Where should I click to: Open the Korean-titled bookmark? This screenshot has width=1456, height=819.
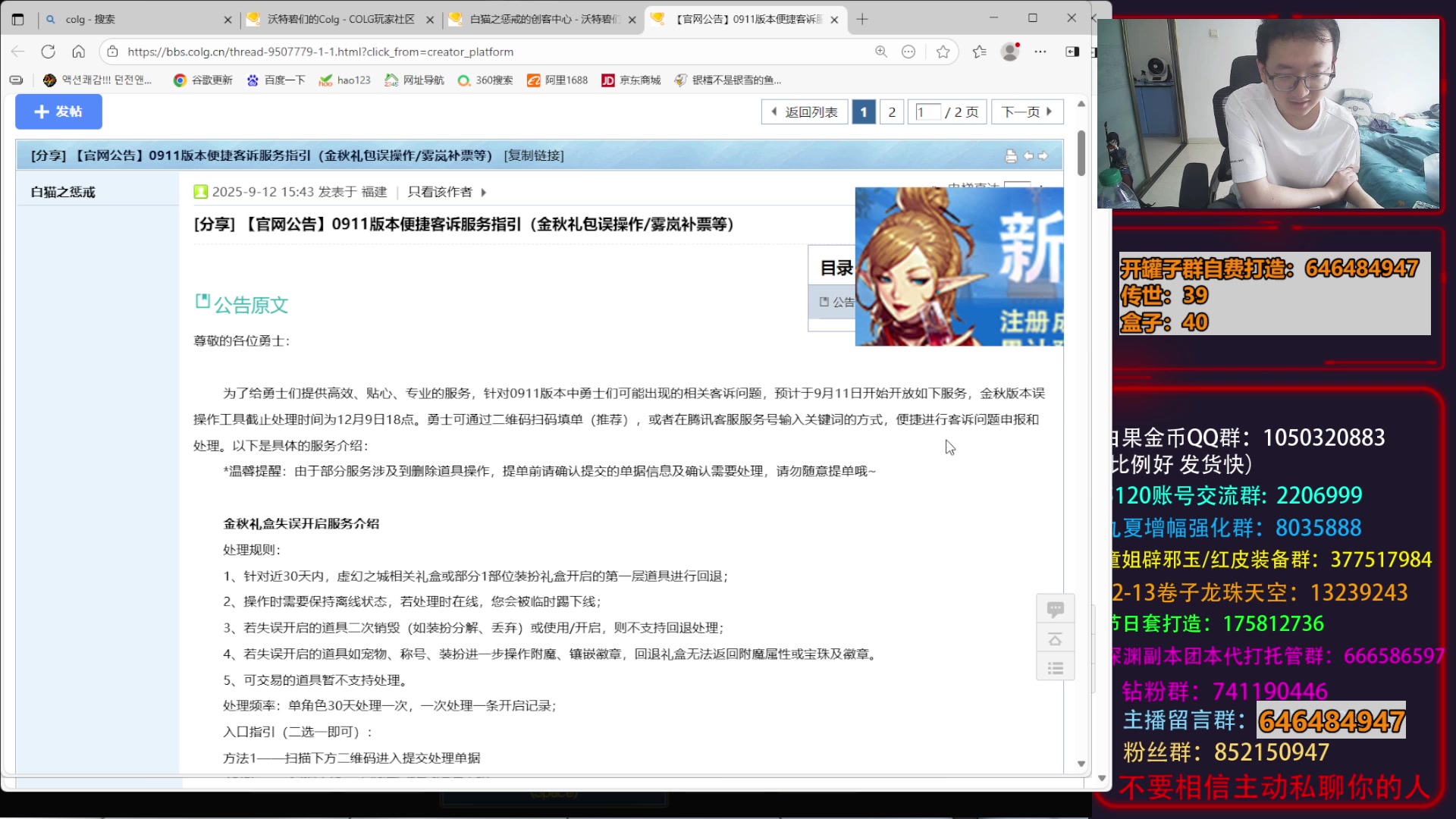98,80
